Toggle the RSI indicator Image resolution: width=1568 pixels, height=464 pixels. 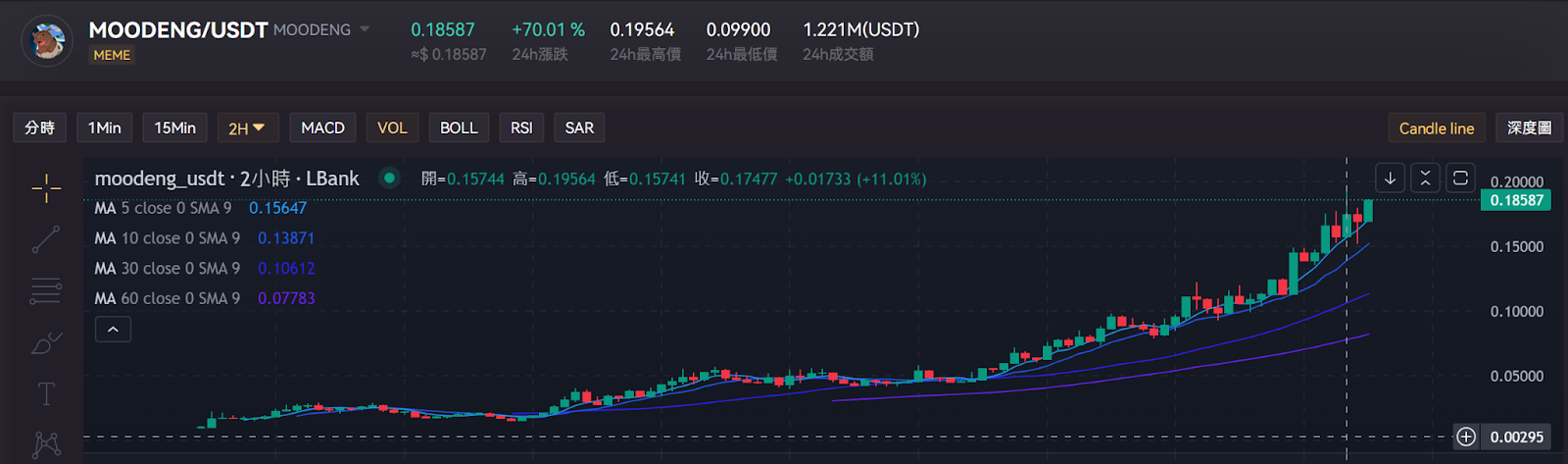click(521, 128)
